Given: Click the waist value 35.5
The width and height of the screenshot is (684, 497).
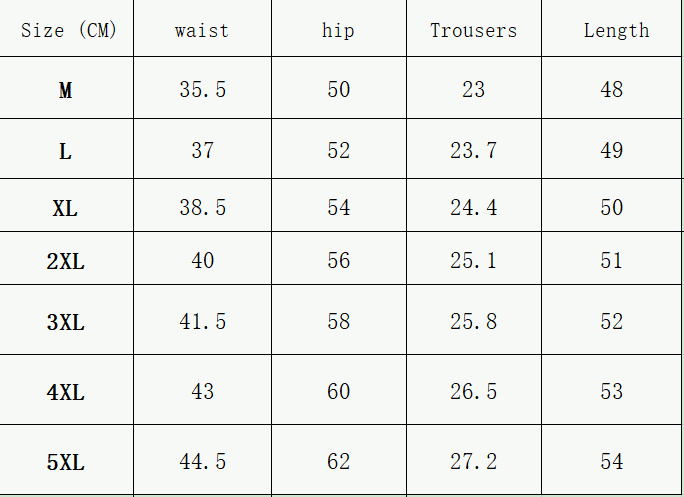Looking at the screenshot, I should 203,90.
